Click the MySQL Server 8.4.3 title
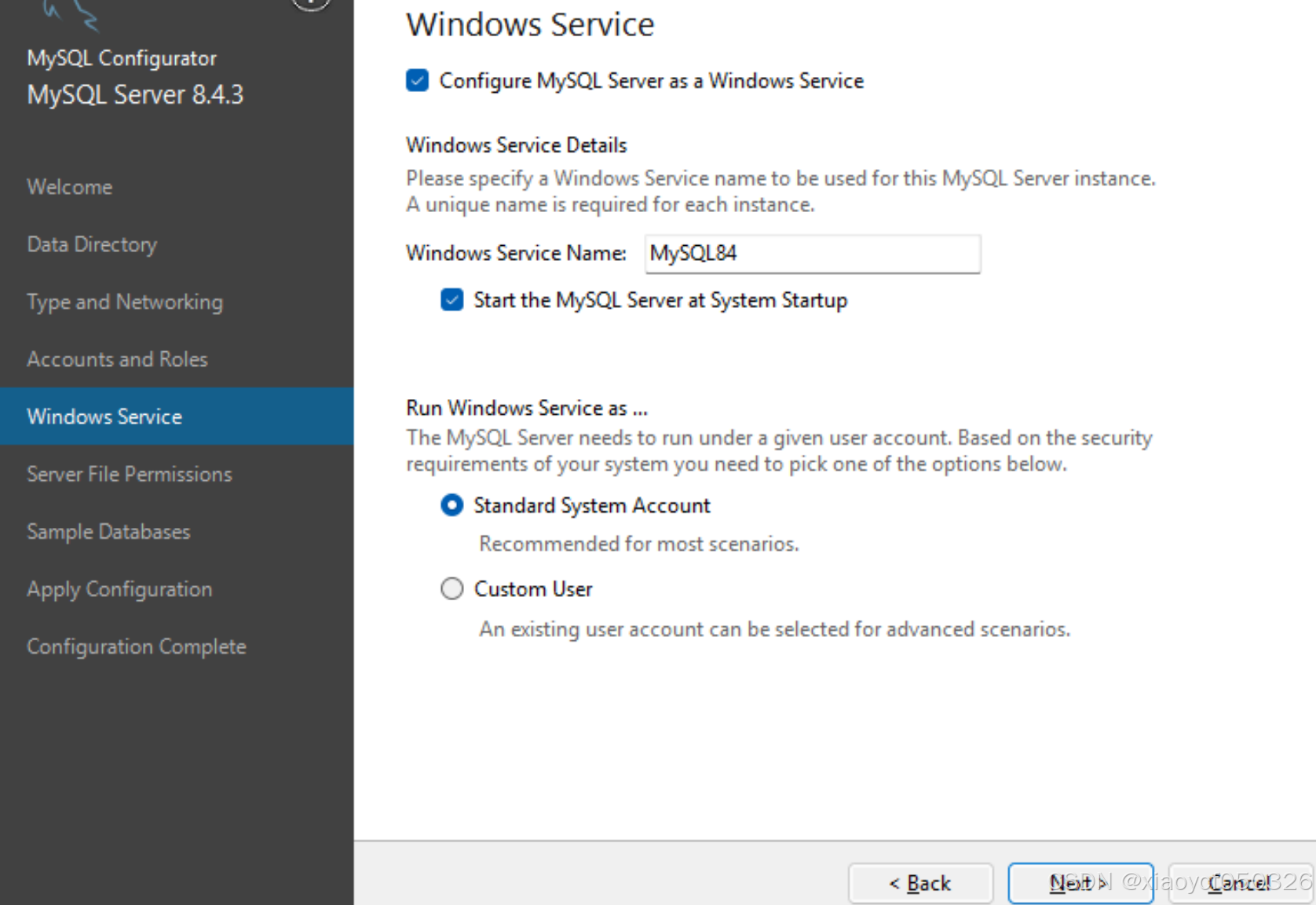1316x905 pixels. [135, 95]
